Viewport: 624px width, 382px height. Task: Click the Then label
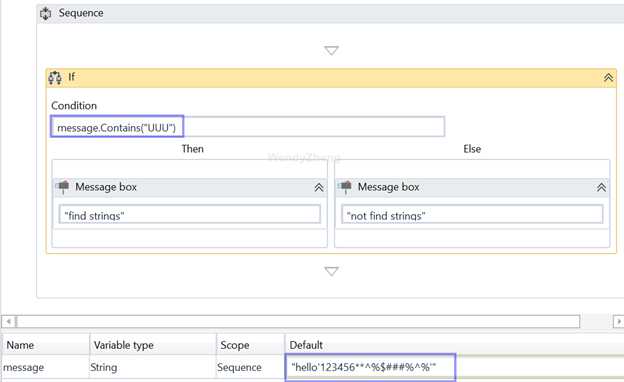[193, 149]
